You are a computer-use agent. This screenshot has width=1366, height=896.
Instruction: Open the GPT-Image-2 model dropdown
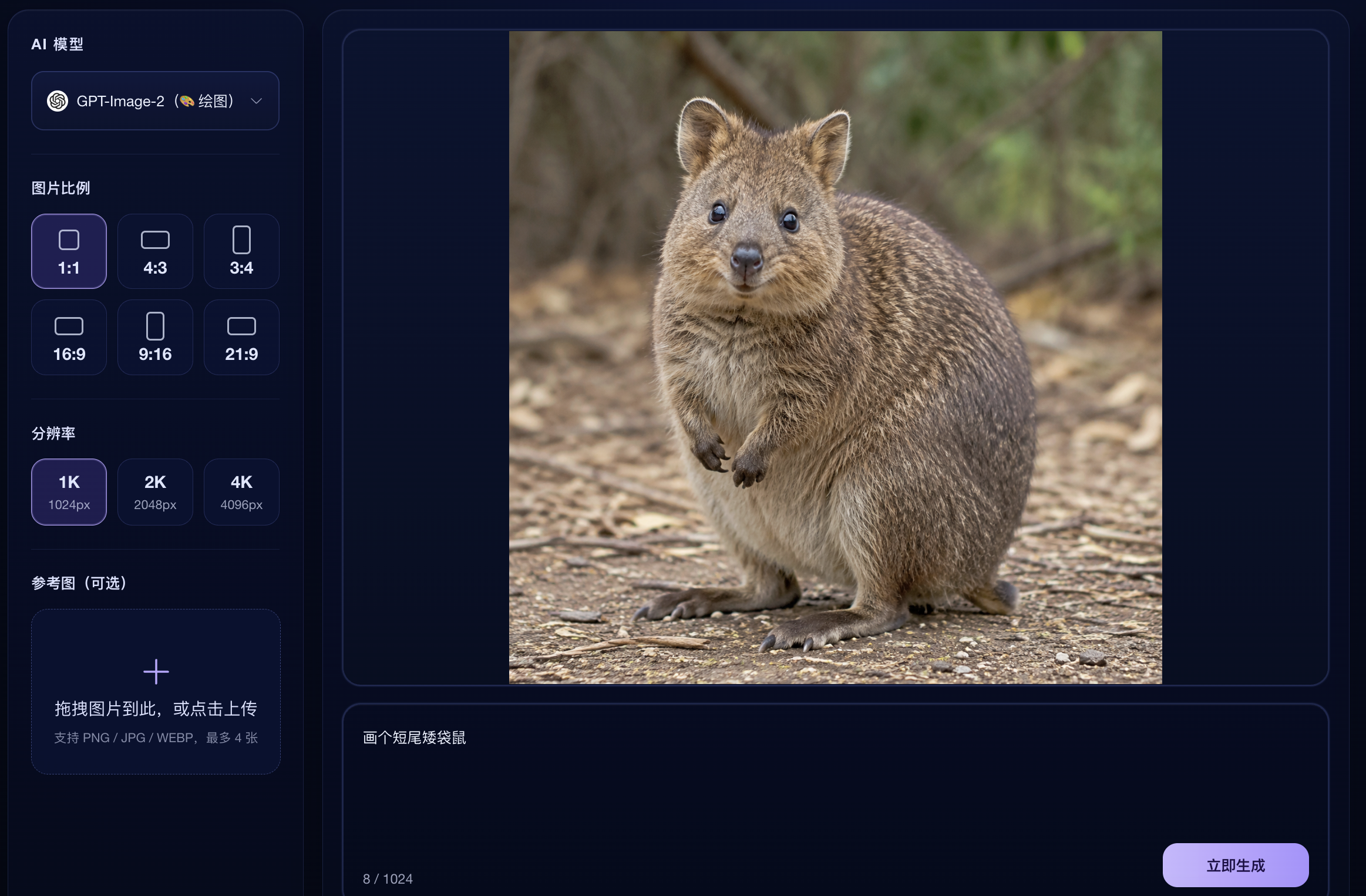[155, 101]
